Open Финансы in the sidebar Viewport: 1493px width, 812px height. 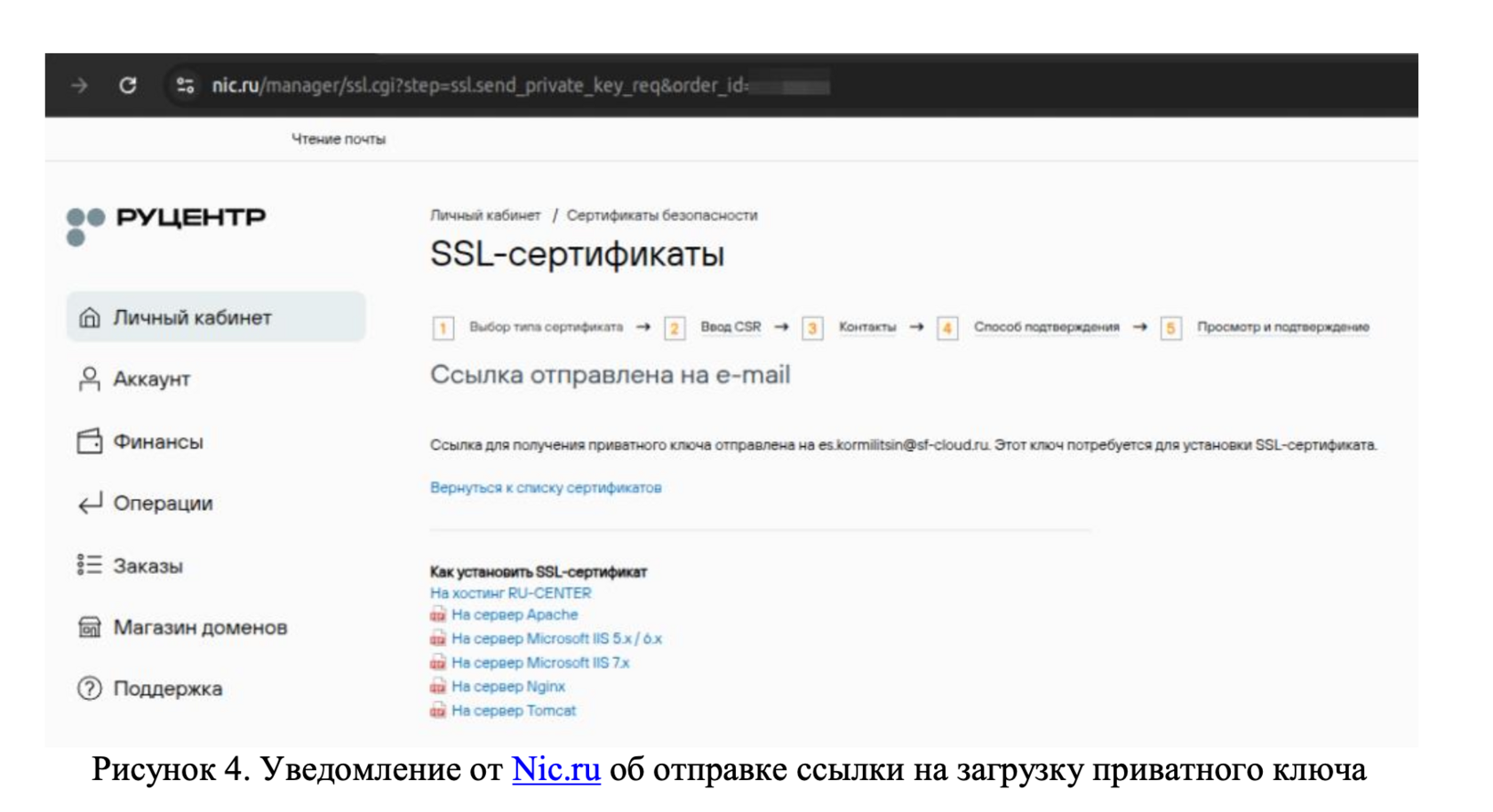point(157,442)
